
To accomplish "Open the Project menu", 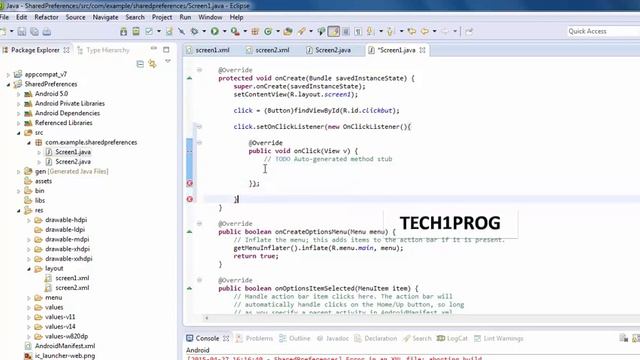I will coord(162,17).
